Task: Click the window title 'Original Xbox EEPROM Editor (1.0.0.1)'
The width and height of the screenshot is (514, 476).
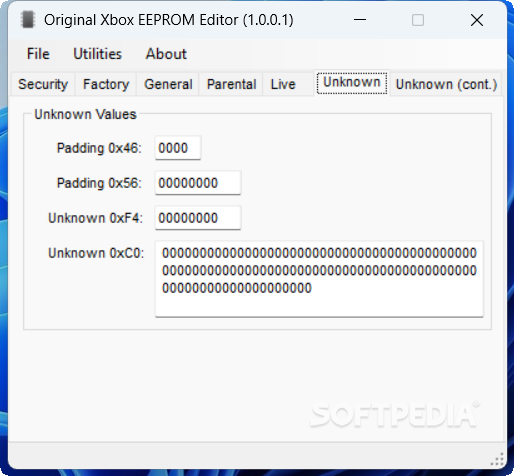Action: (x=169, y=20)
